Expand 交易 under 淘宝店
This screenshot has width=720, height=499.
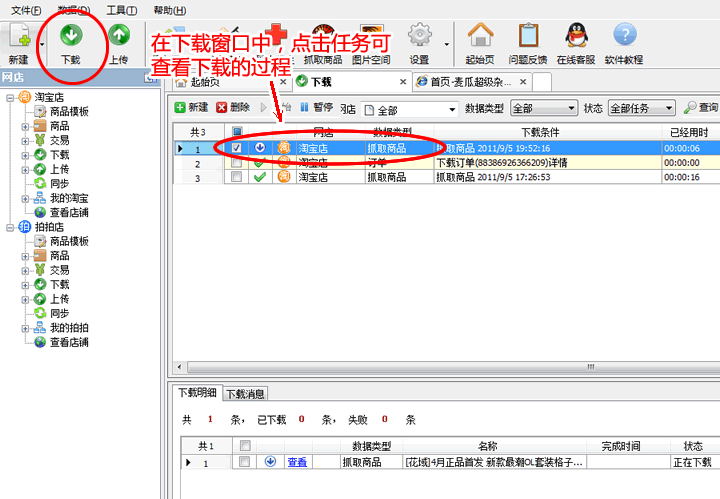tap(25, 141)
